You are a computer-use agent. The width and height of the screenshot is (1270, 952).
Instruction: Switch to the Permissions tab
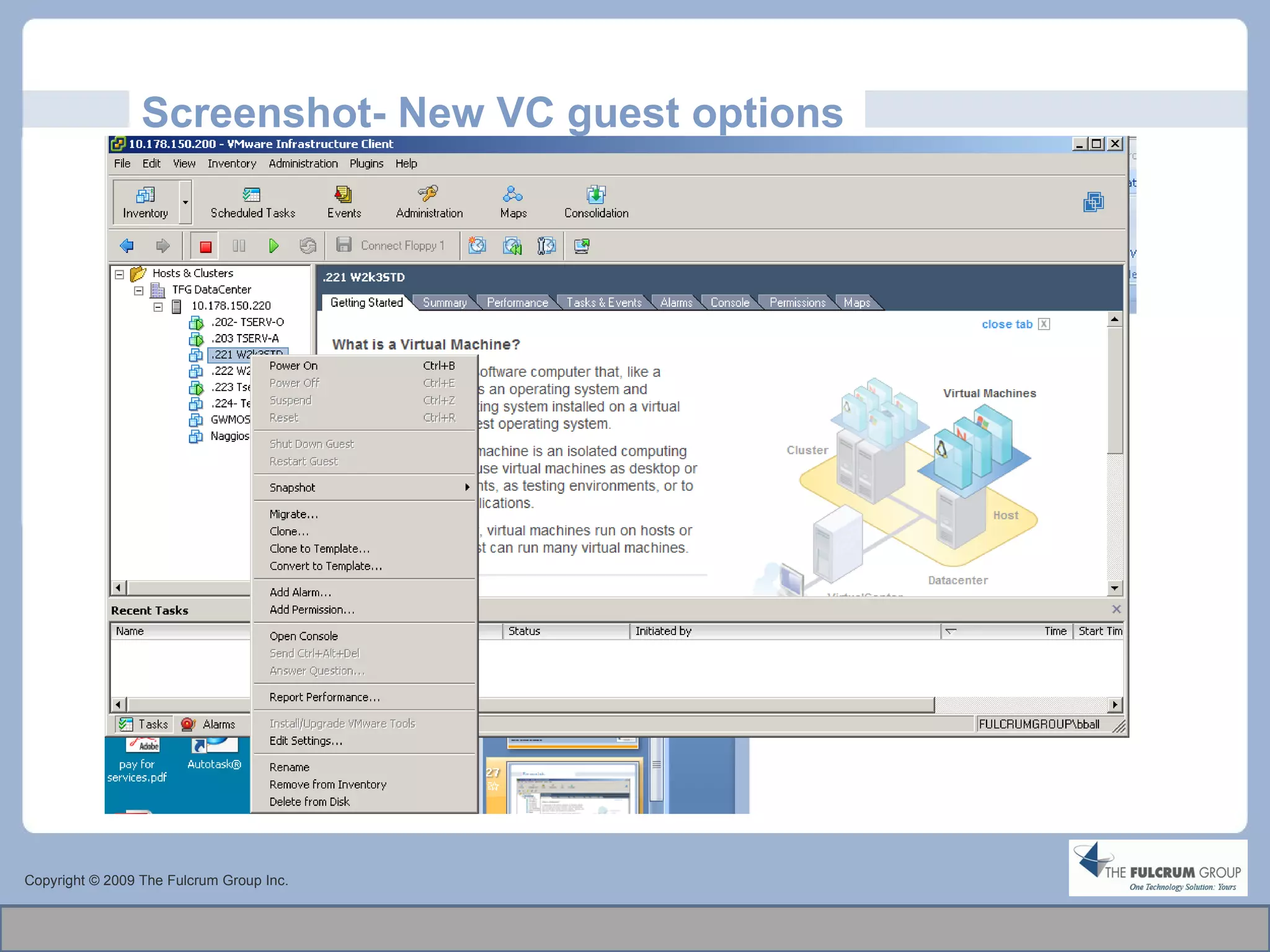(797, 302)
